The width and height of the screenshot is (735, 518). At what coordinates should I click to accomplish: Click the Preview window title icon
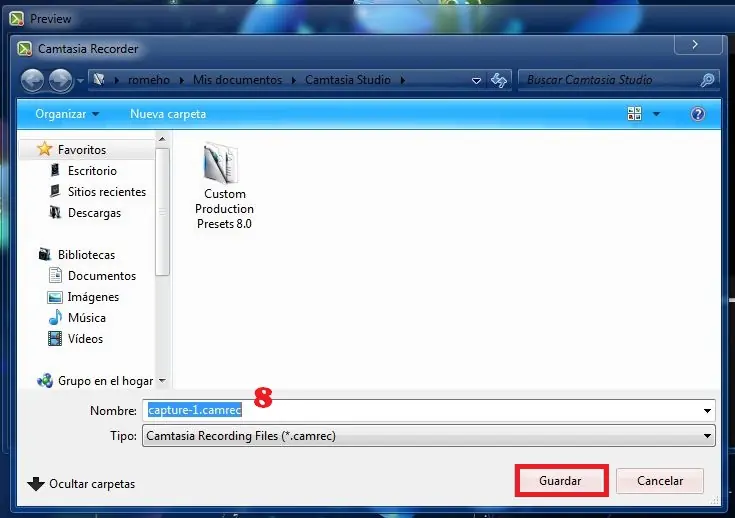pyautogui.click(x=16, y=19)
